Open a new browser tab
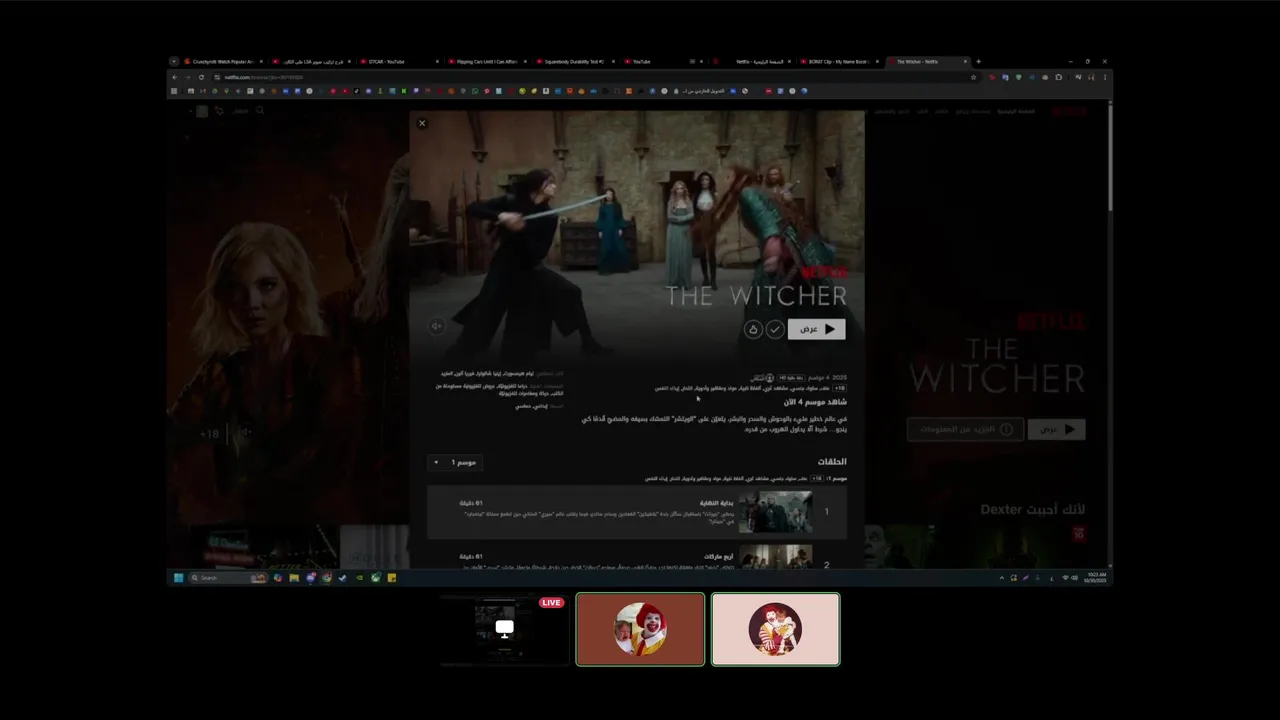Viewport: 1280px width, 720px height. 978,61
